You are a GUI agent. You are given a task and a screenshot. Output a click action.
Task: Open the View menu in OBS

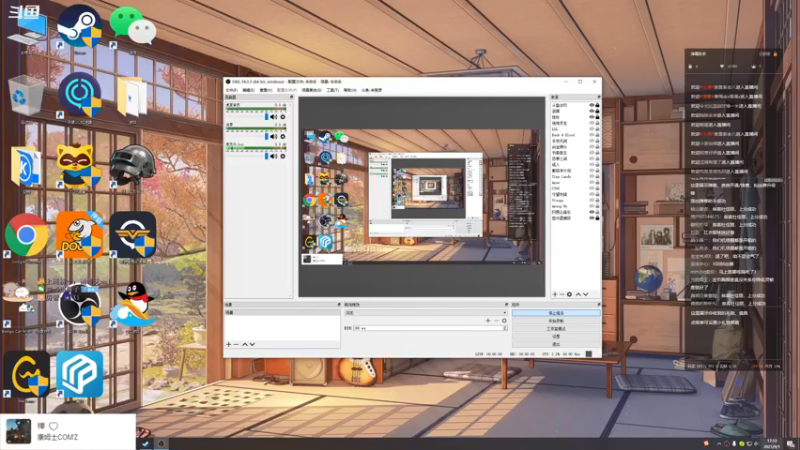coord(265,90)
